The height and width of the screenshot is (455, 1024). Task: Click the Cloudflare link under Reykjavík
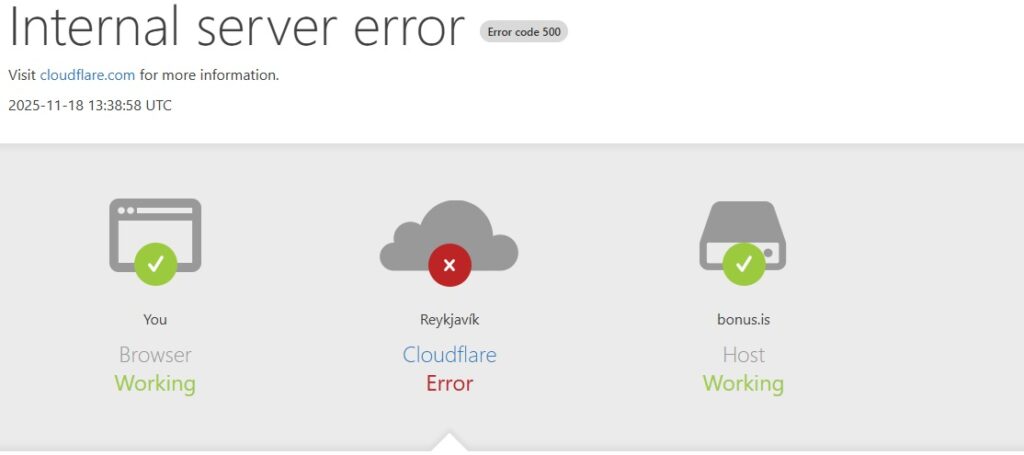tap(449, 354)
